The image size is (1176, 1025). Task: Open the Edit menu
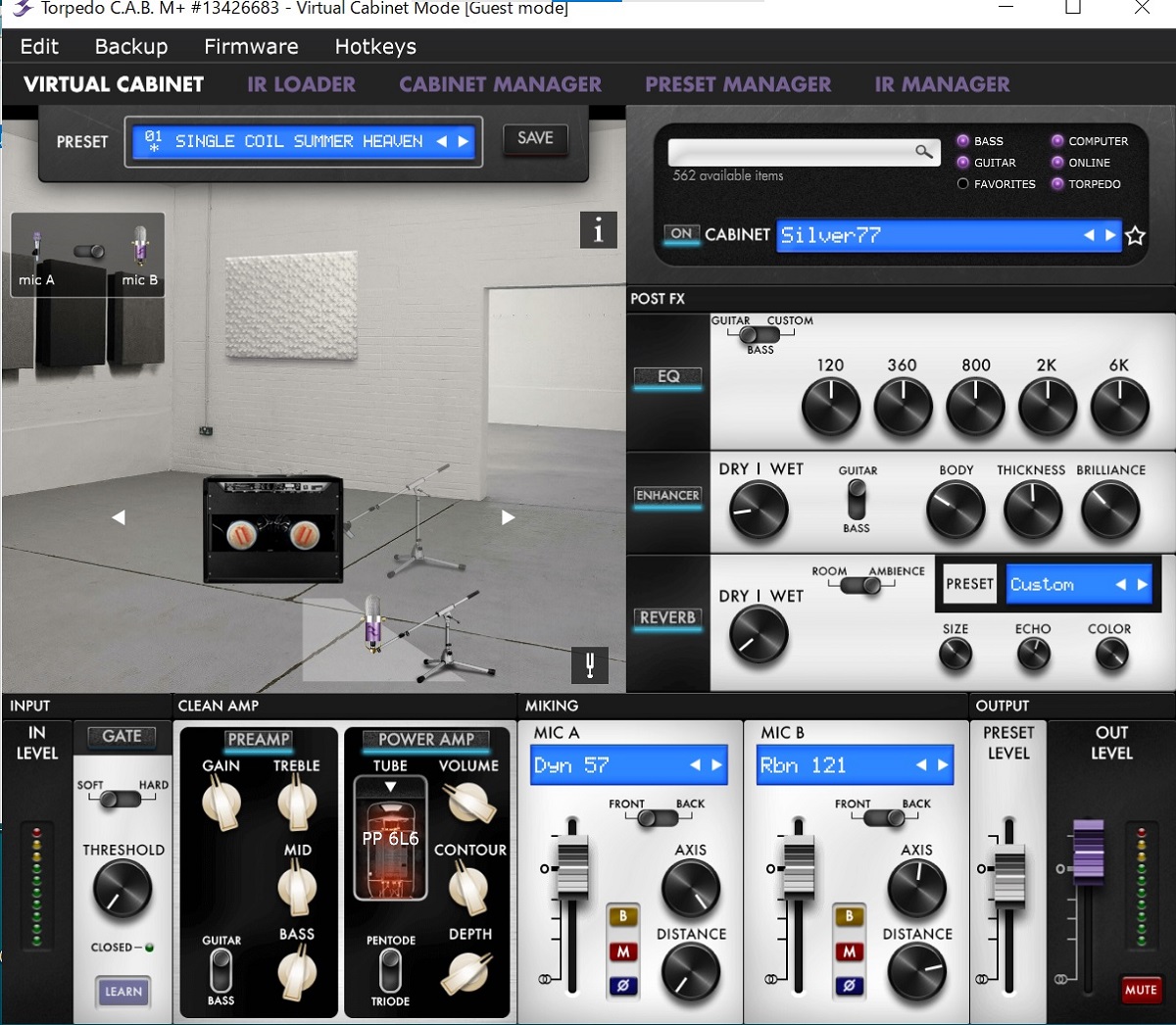39,46
